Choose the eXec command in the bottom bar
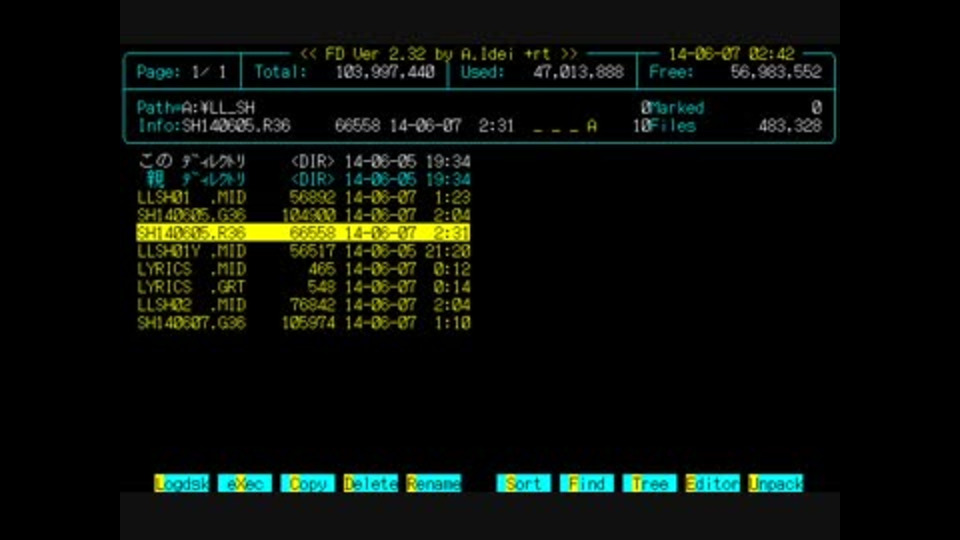This screenshot has height=540, width=960. coord(245,484)
